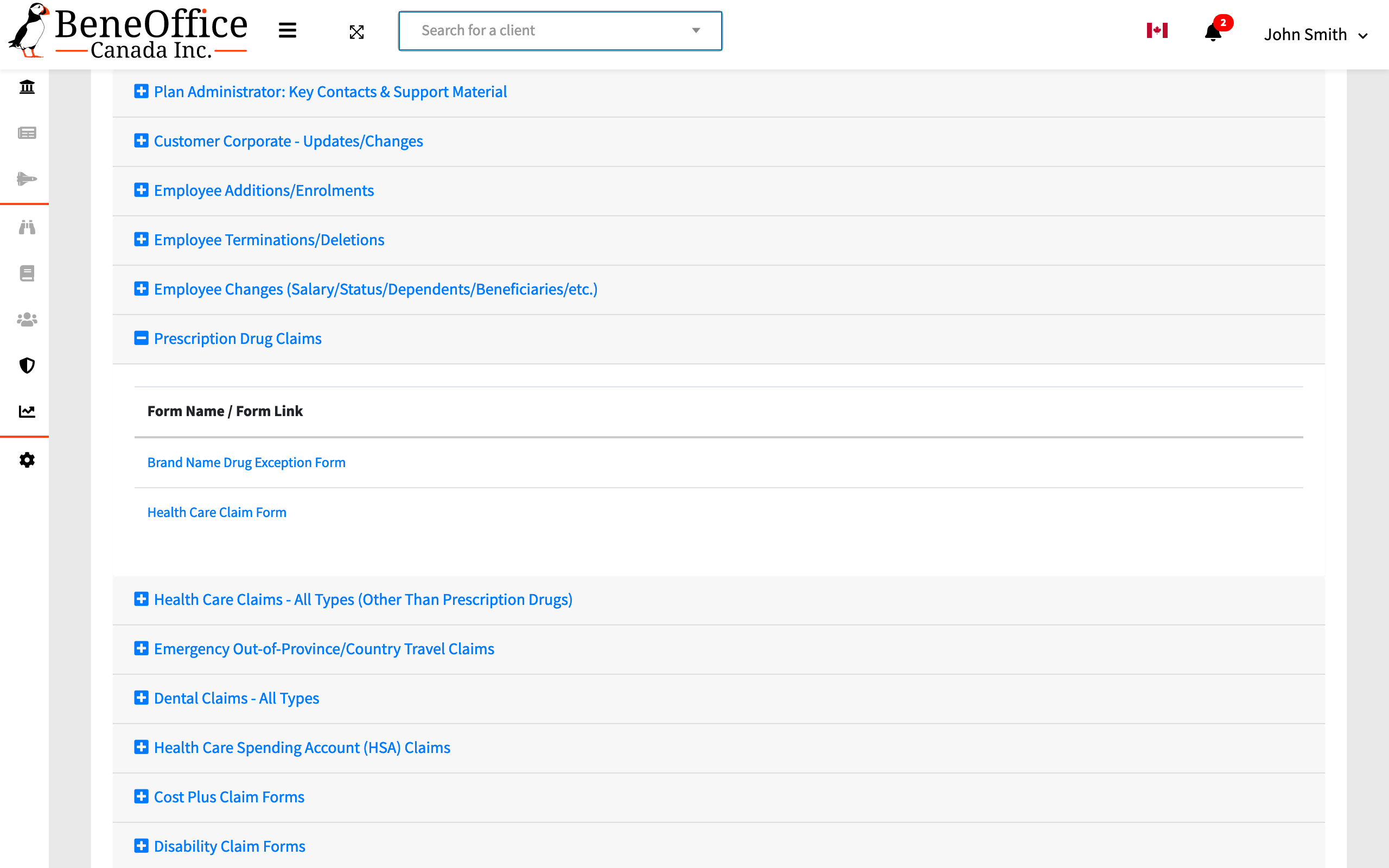This screenshot has width=1389, height=868.
Task: Expand the Disability Claim Forms section
Action: (x=141, y=846)
